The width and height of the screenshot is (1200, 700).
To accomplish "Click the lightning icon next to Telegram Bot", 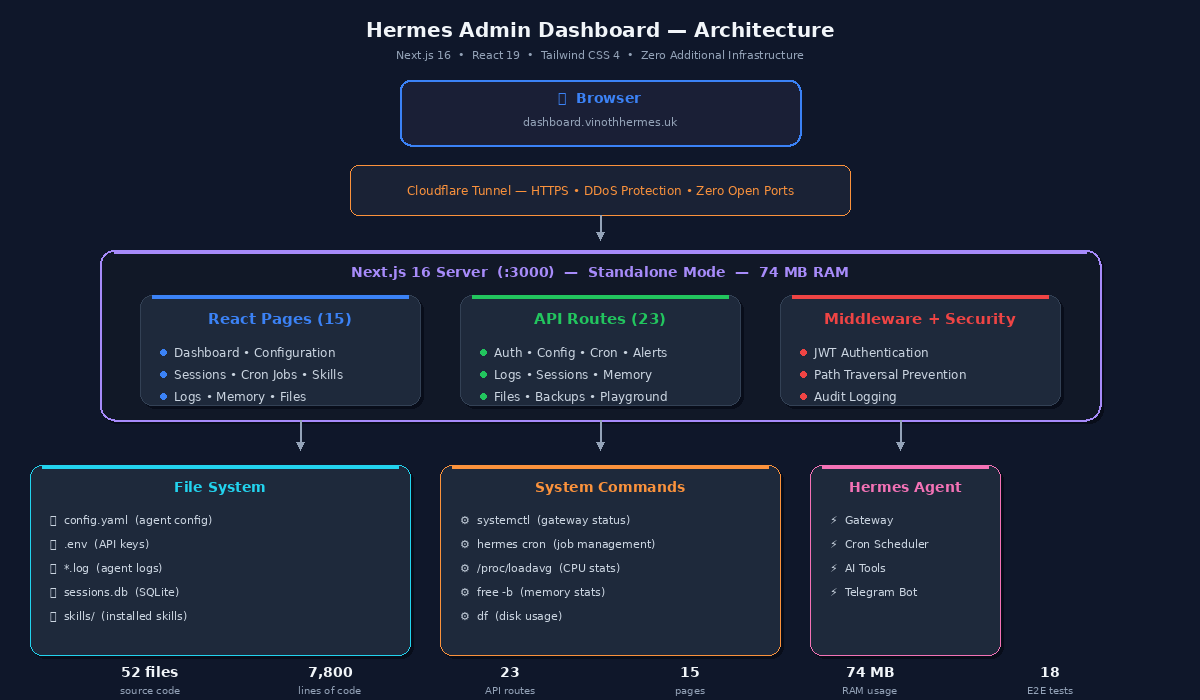I will point(834,592).
